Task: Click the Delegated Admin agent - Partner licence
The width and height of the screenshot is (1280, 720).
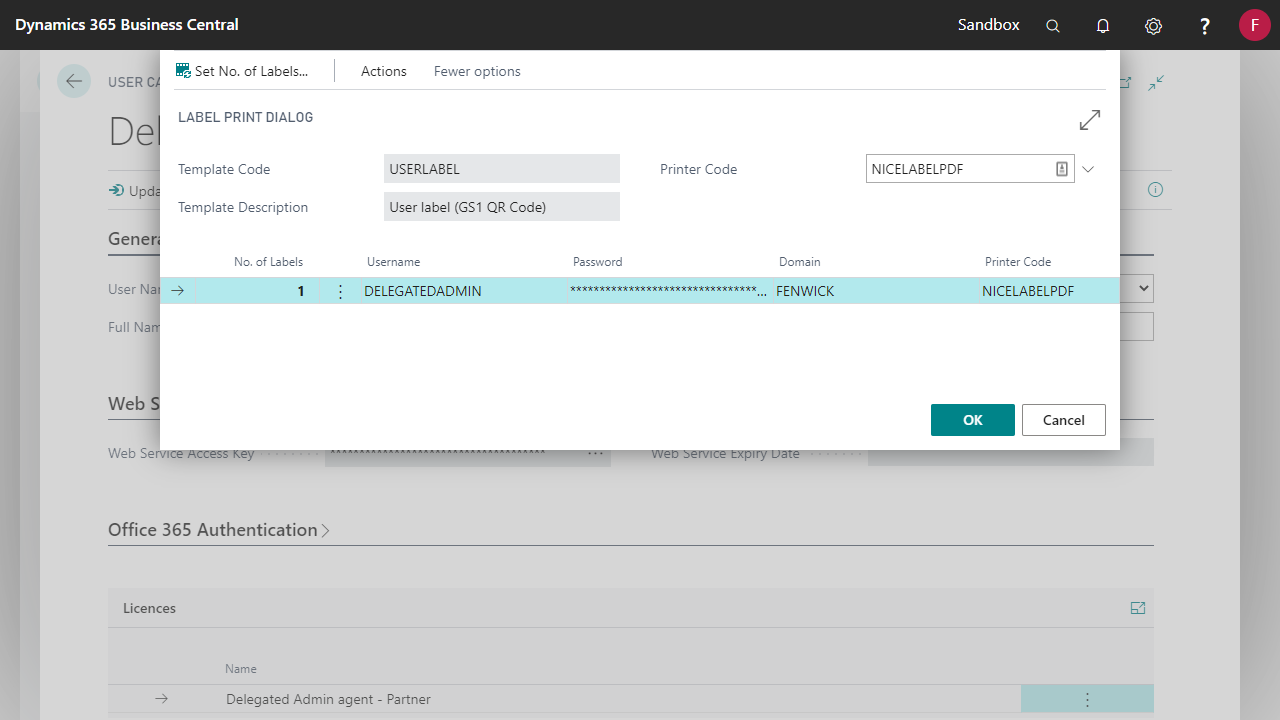Action: click(x=328, y=699)
